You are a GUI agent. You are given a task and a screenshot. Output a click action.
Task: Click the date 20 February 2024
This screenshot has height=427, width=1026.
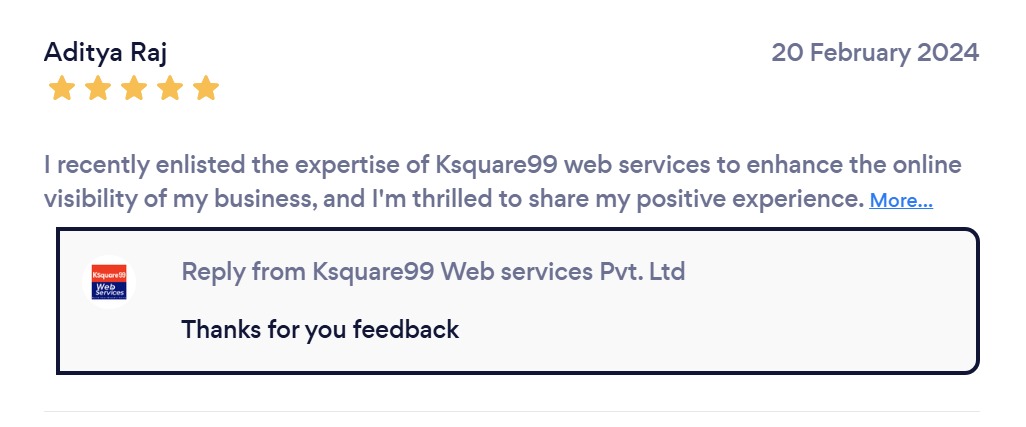point(874,52)
